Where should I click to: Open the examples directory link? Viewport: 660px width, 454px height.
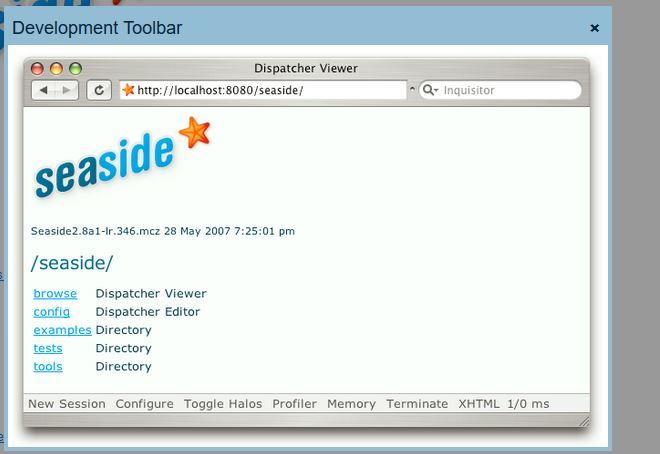[62, 330]
